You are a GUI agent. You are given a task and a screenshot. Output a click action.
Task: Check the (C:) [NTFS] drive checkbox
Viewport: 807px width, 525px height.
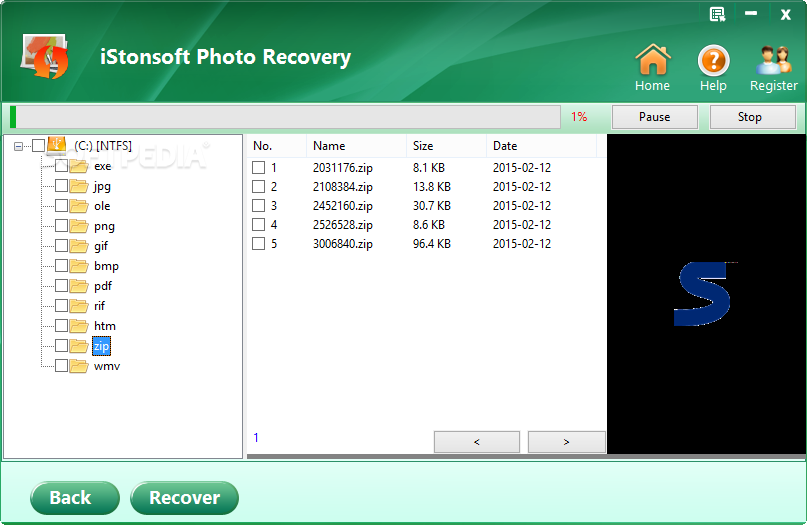pos(39,146)
